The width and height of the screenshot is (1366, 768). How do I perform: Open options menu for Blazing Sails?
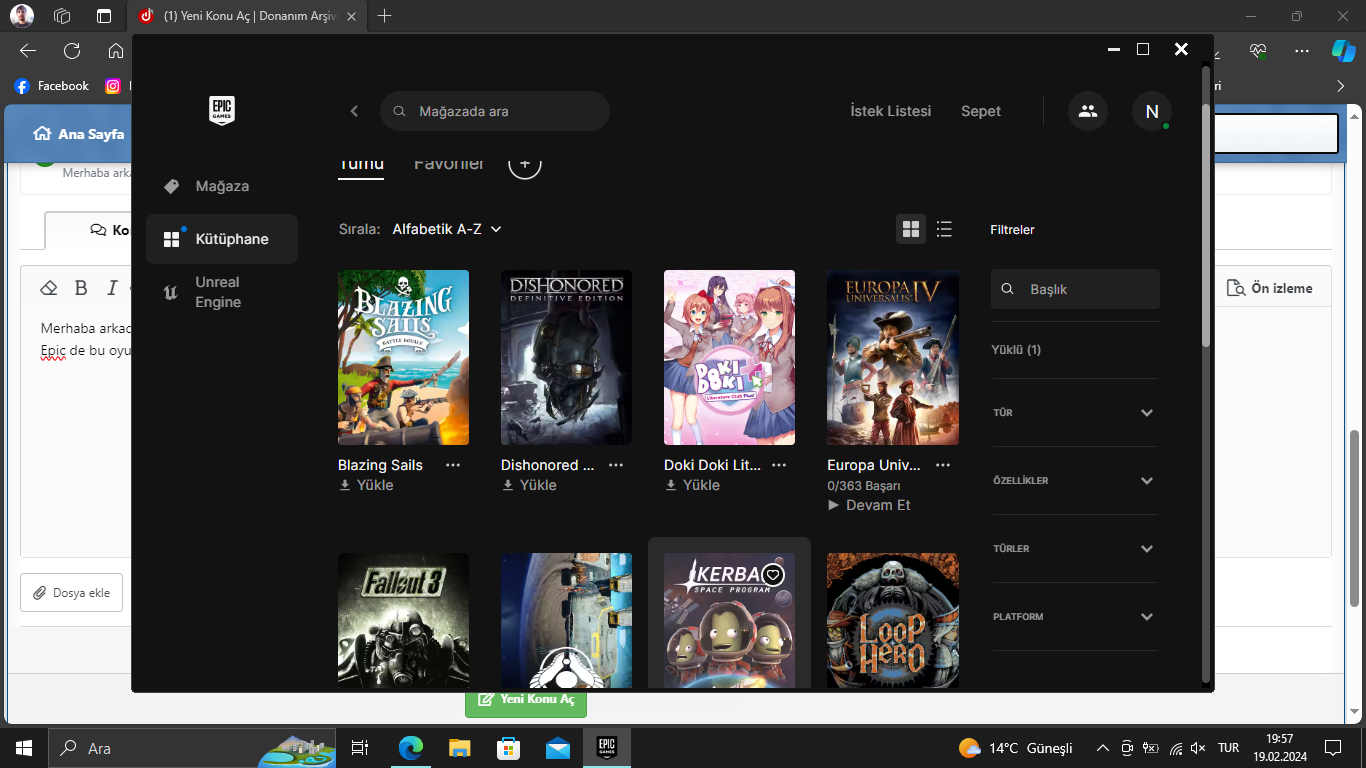tap(453, 465)
